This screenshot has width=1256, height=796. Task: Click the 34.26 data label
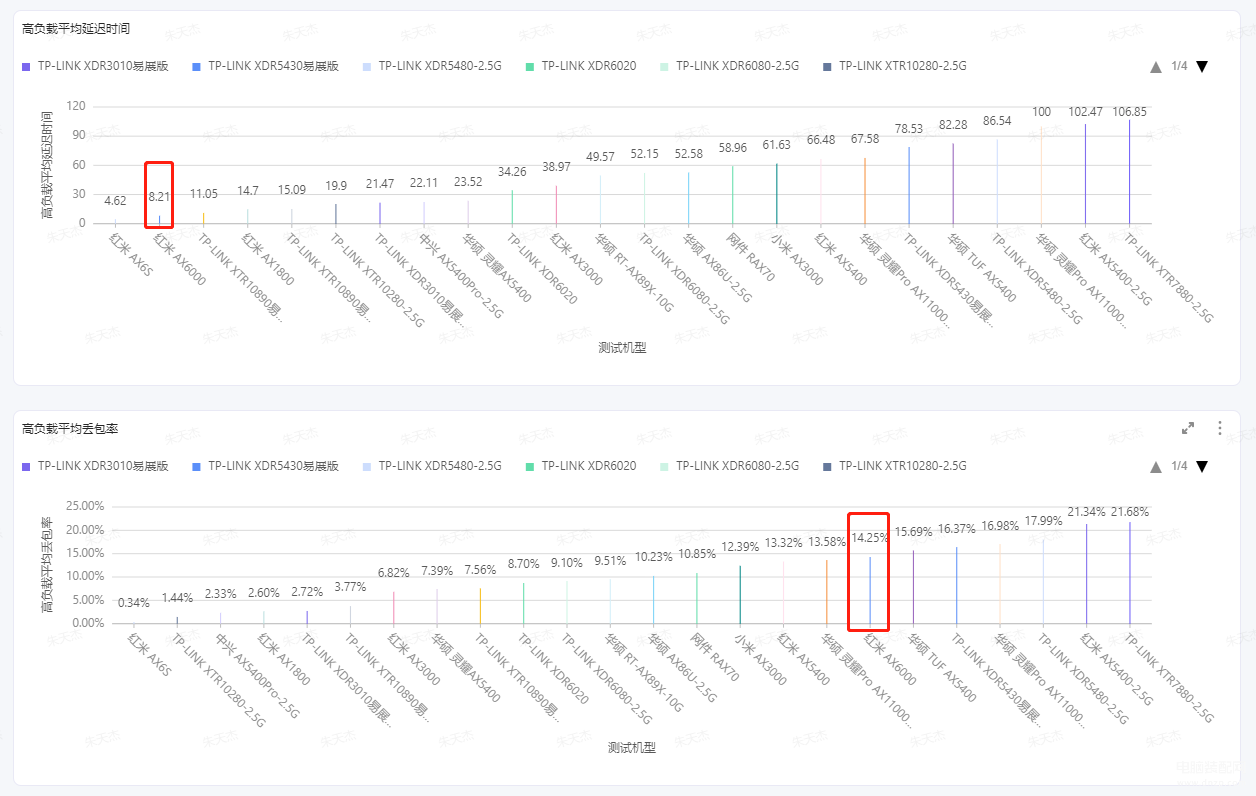click(512, 171)
